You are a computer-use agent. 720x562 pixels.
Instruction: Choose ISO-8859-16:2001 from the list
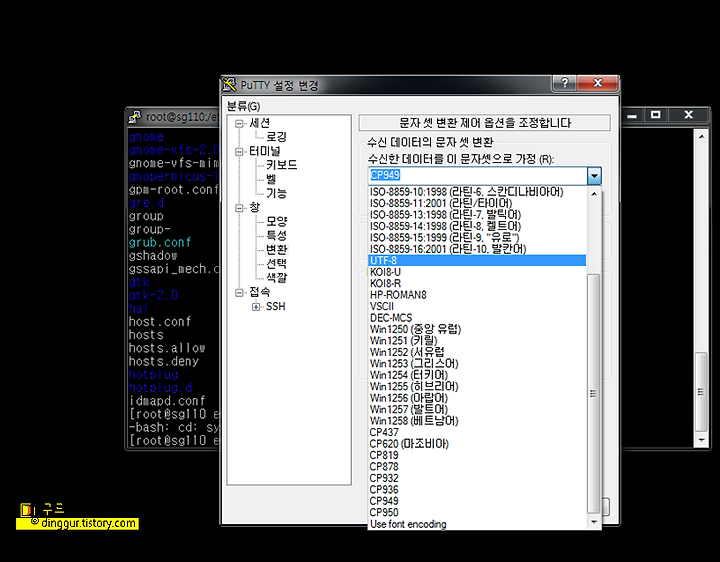pos(477,249)
